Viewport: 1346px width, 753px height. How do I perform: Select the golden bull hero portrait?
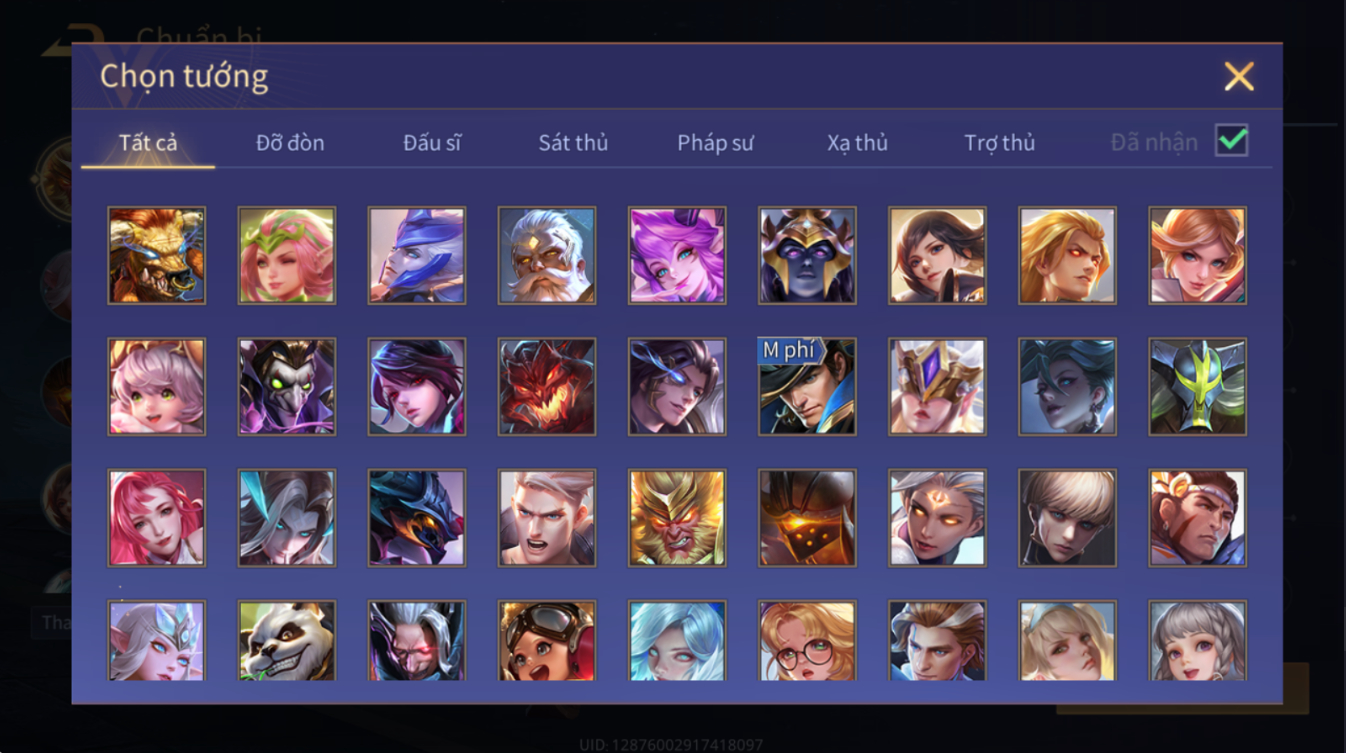coord(157,255)
